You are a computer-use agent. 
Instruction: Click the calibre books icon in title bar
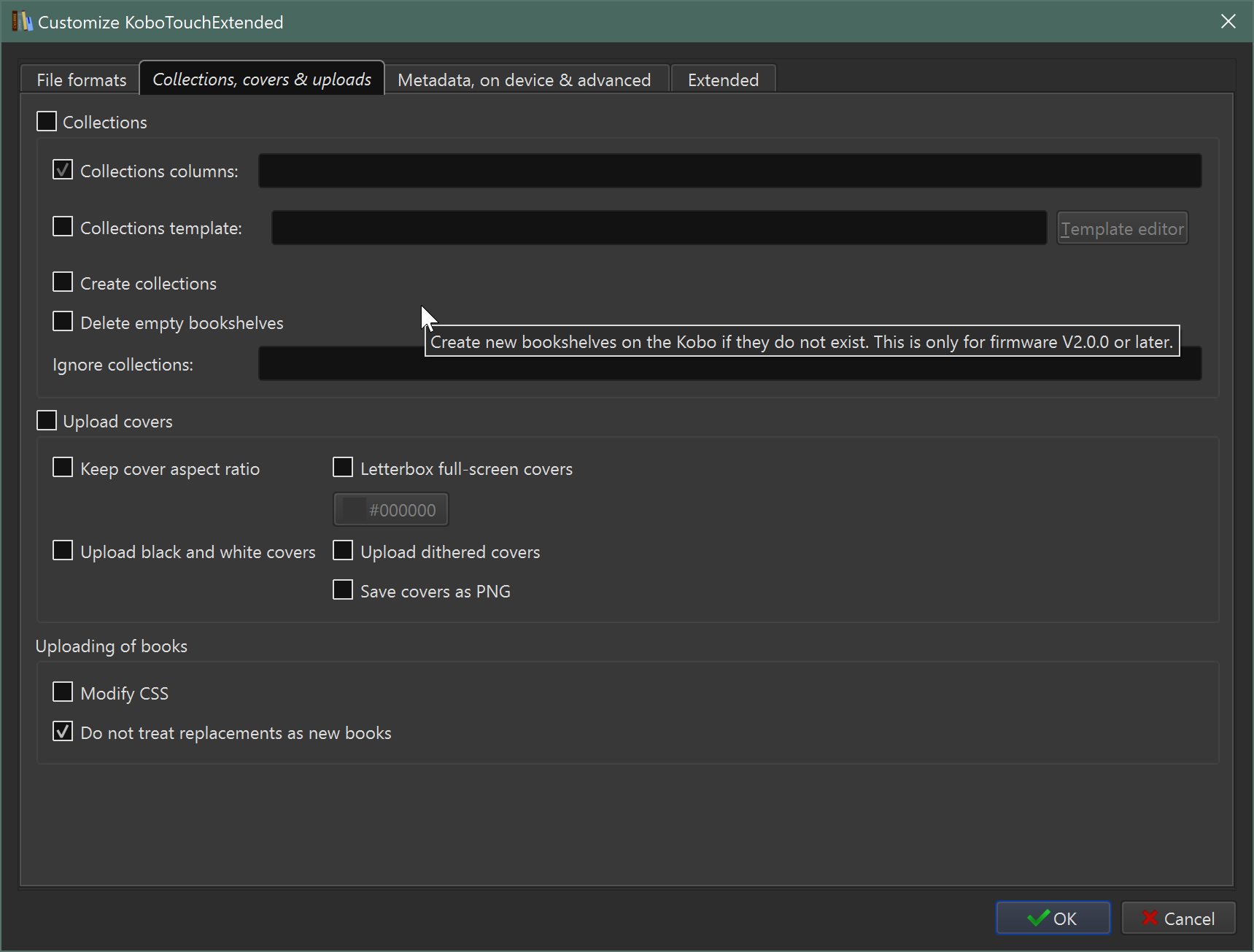point(22,22)
